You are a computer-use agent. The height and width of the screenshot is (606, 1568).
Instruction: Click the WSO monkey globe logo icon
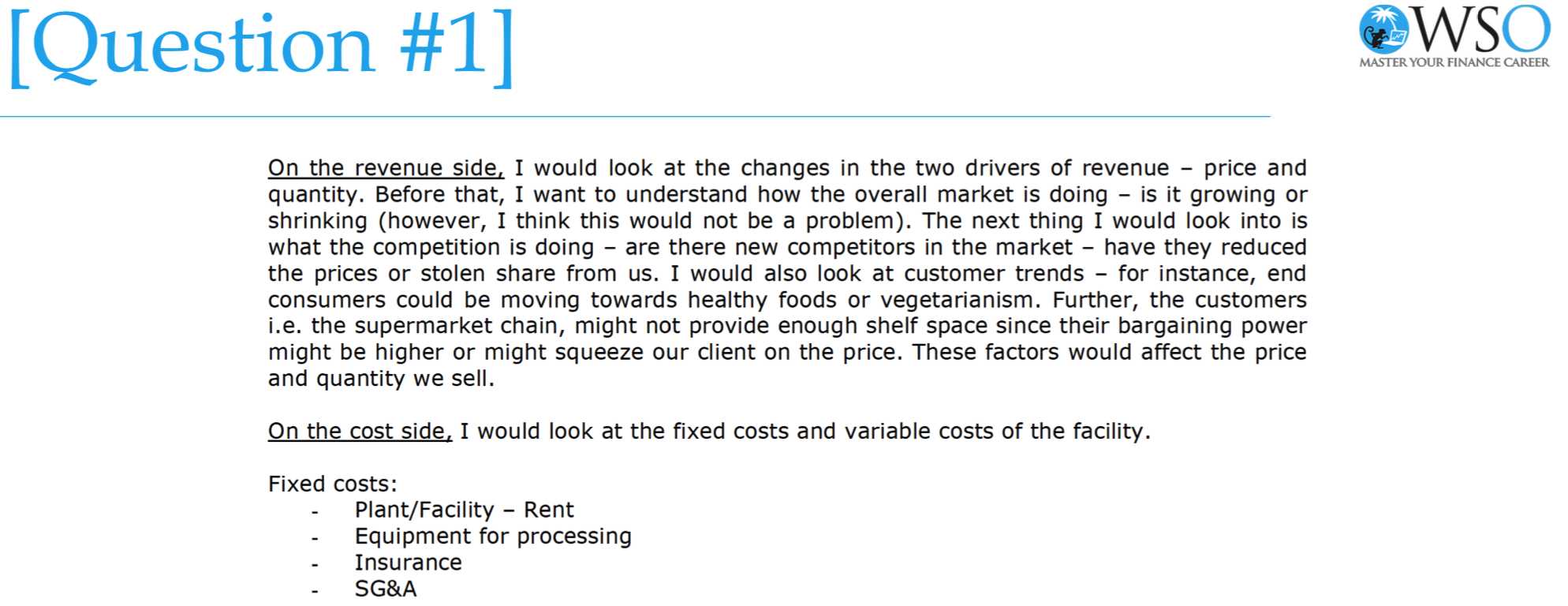coord(1383,30)
